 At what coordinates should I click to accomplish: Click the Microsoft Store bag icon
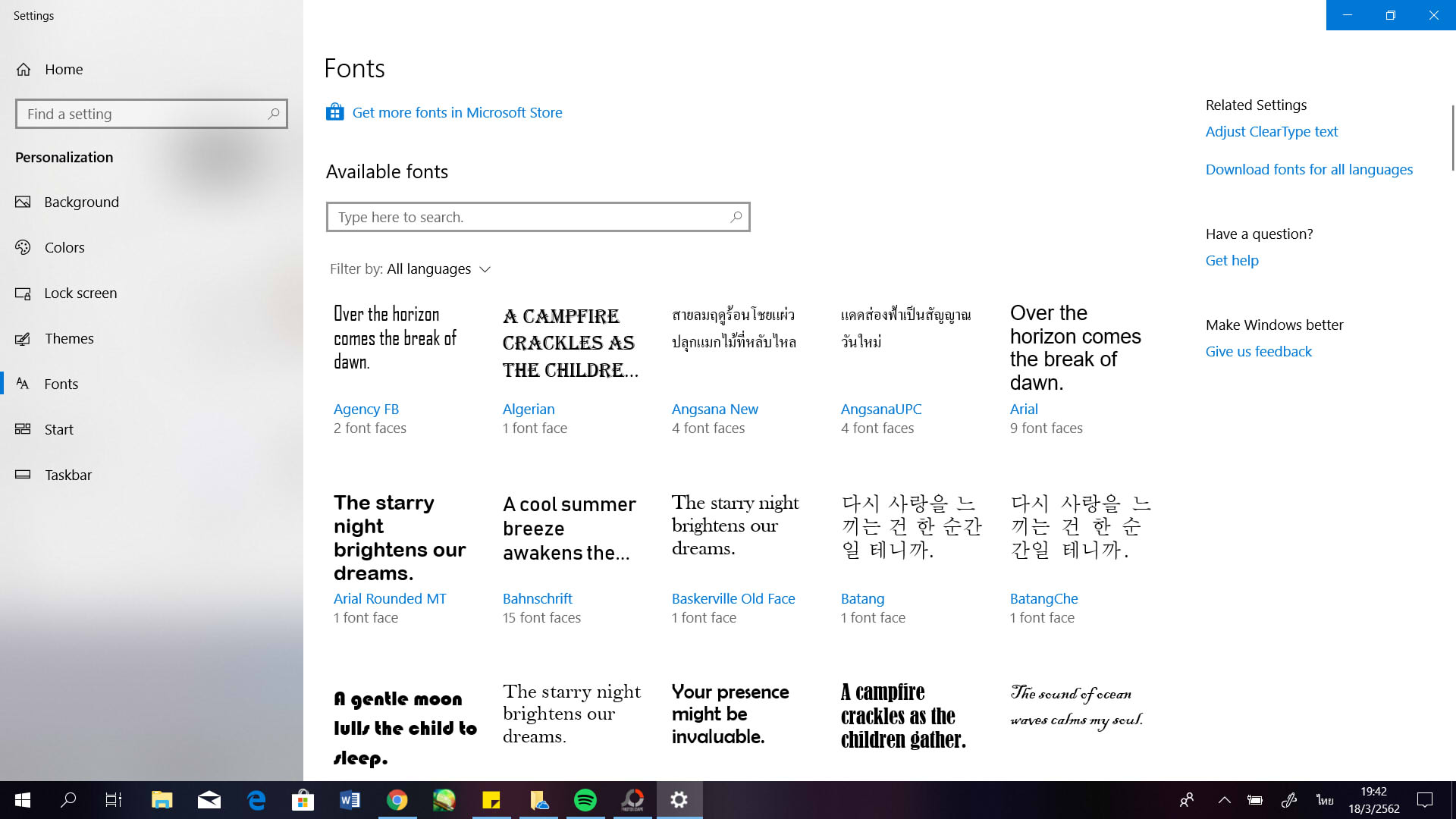tap(334, 112)
